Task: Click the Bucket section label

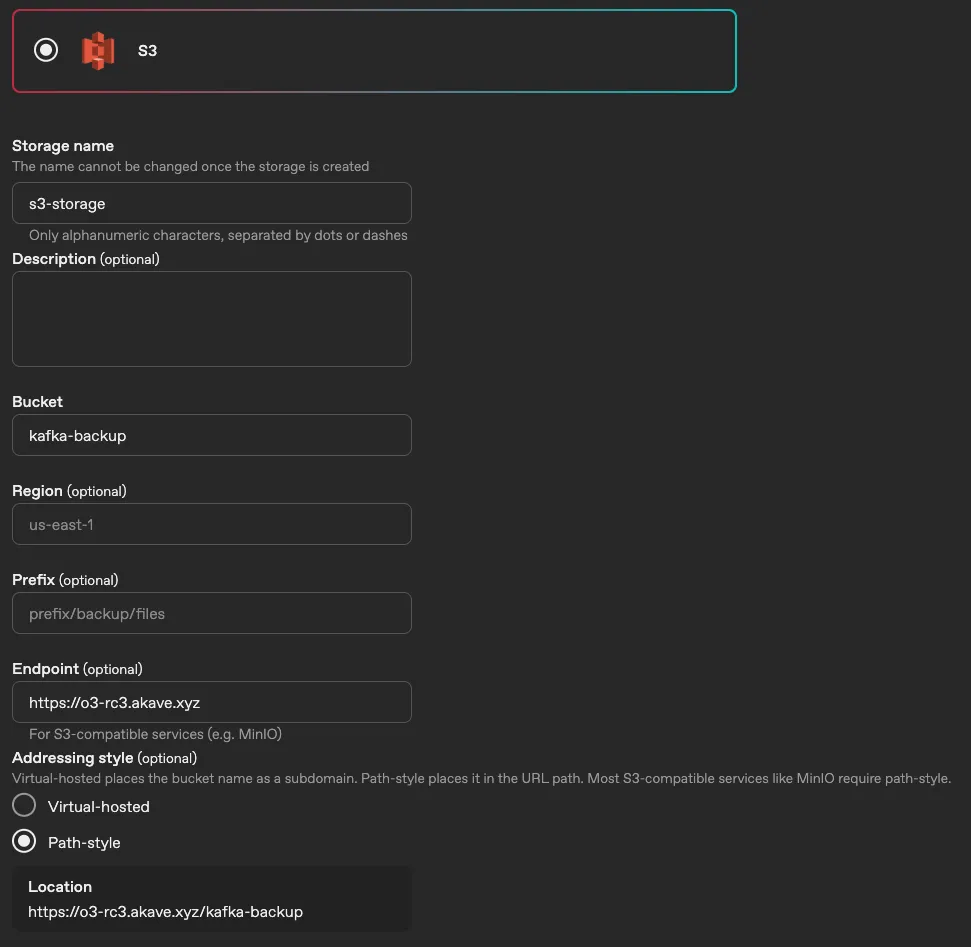Action: pos(37,401)
